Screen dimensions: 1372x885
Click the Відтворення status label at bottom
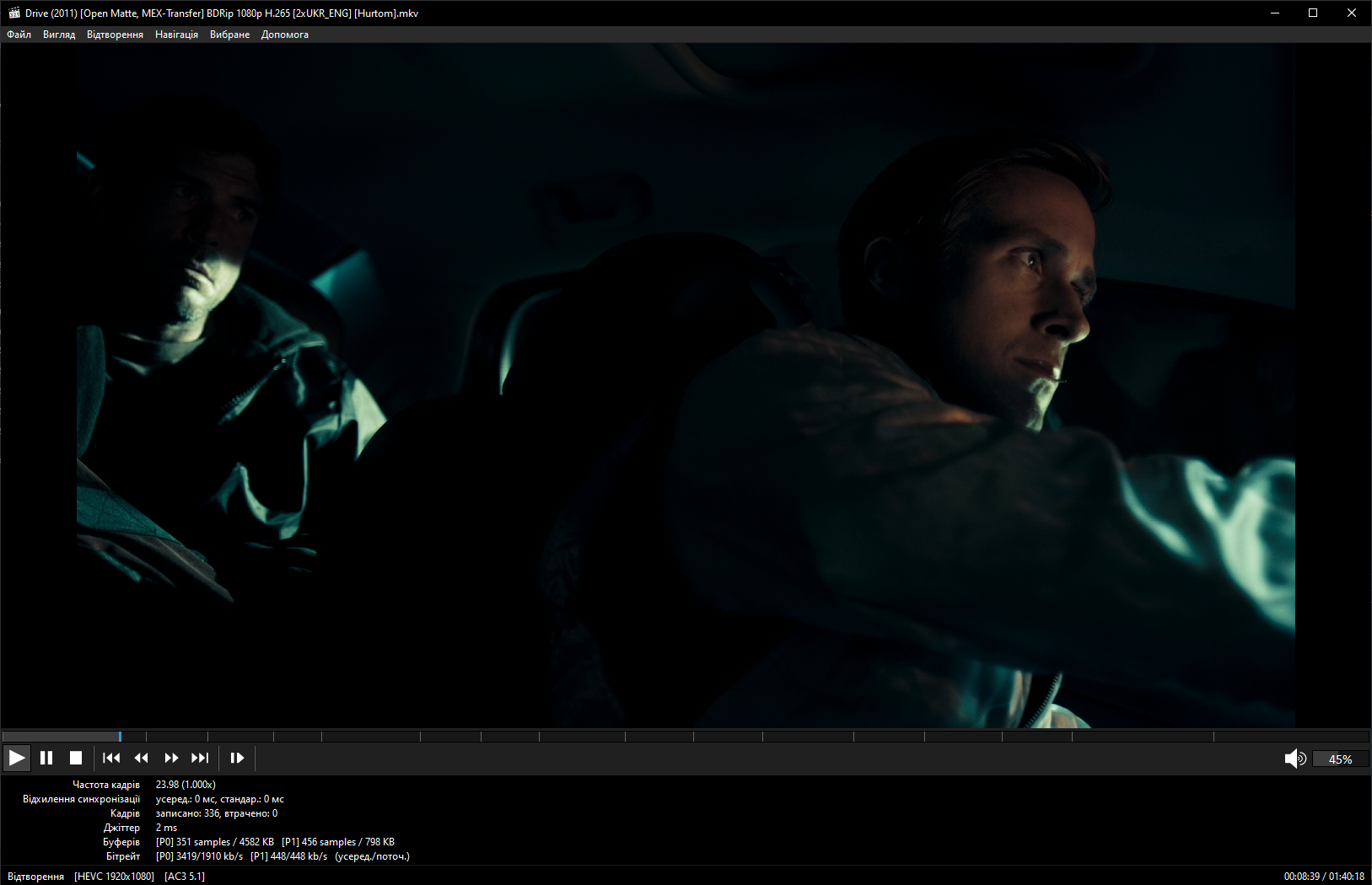35,877
